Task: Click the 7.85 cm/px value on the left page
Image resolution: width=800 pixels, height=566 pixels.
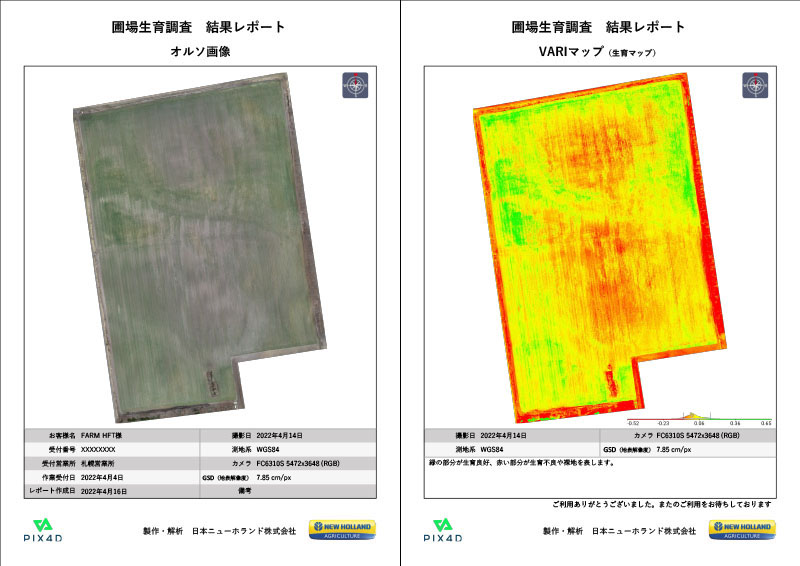Action: (x=274, y=478)
